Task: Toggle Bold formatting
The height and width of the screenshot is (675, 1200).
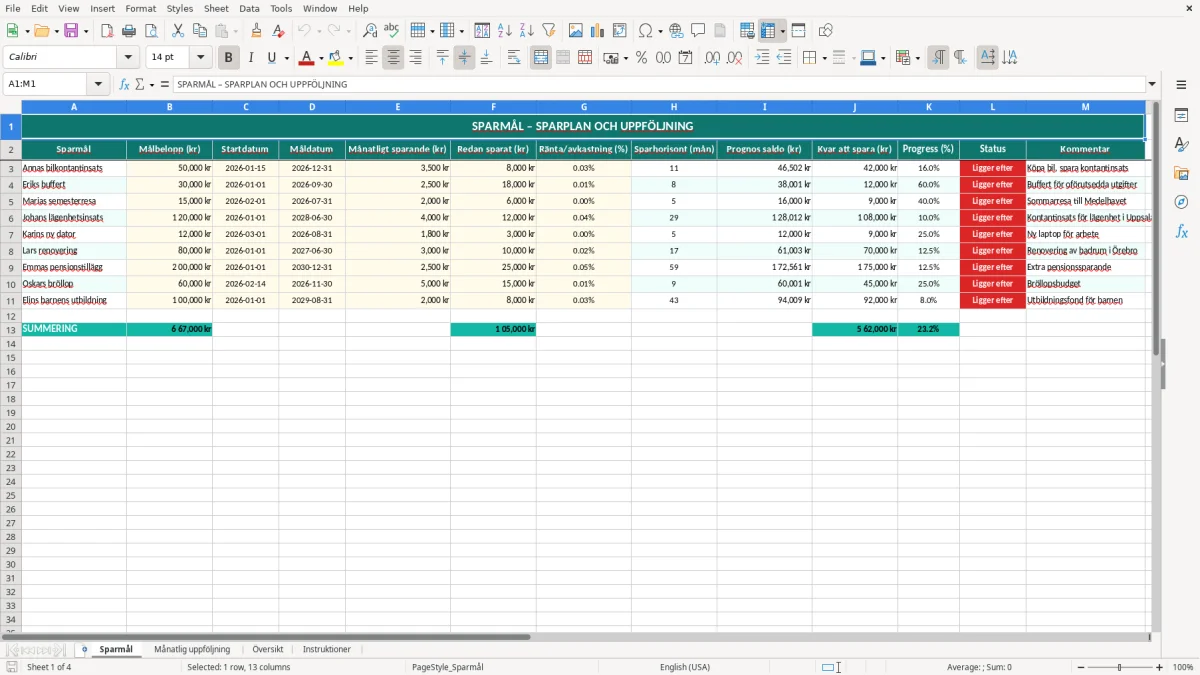Action: [x=228, y=58]
